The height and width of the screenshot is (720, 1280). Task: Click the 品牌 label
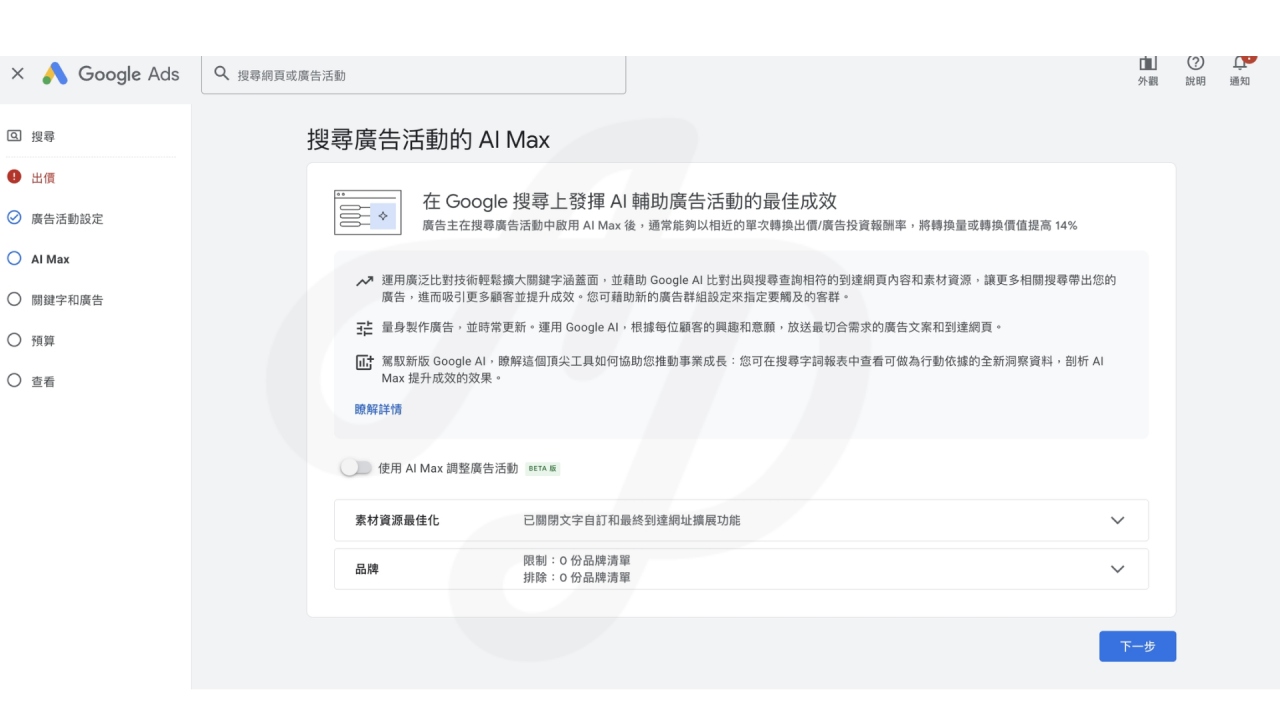click(x=367, y=569)
